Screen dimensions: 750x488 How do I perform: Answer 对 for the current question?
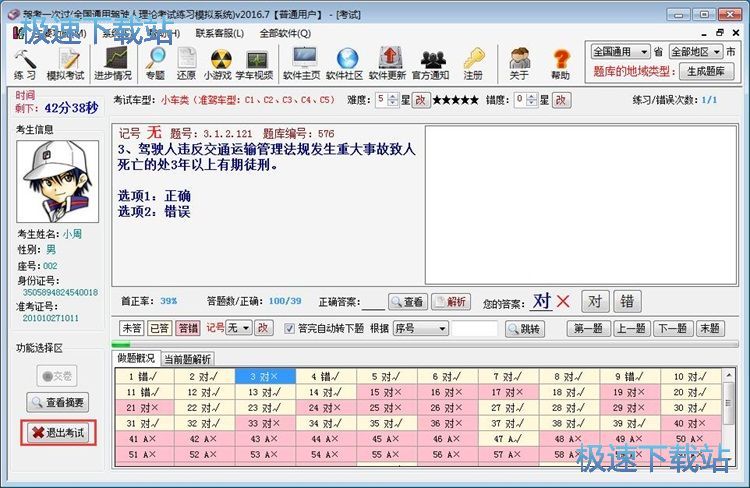[x=595, y=302]
